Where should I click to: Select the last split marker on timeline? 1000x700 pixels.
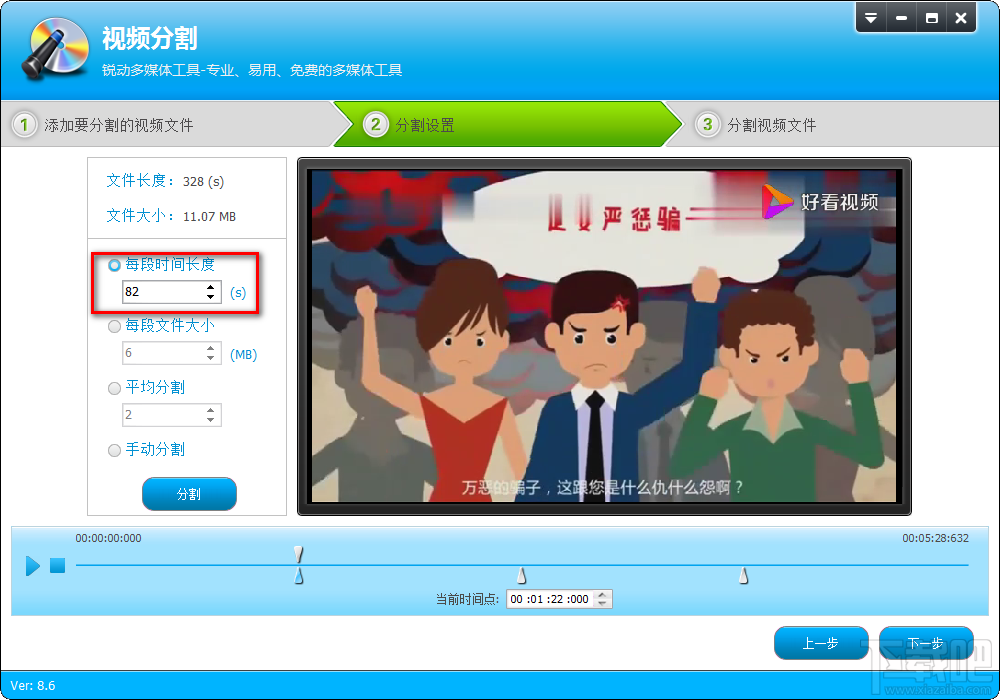point(743,576)
